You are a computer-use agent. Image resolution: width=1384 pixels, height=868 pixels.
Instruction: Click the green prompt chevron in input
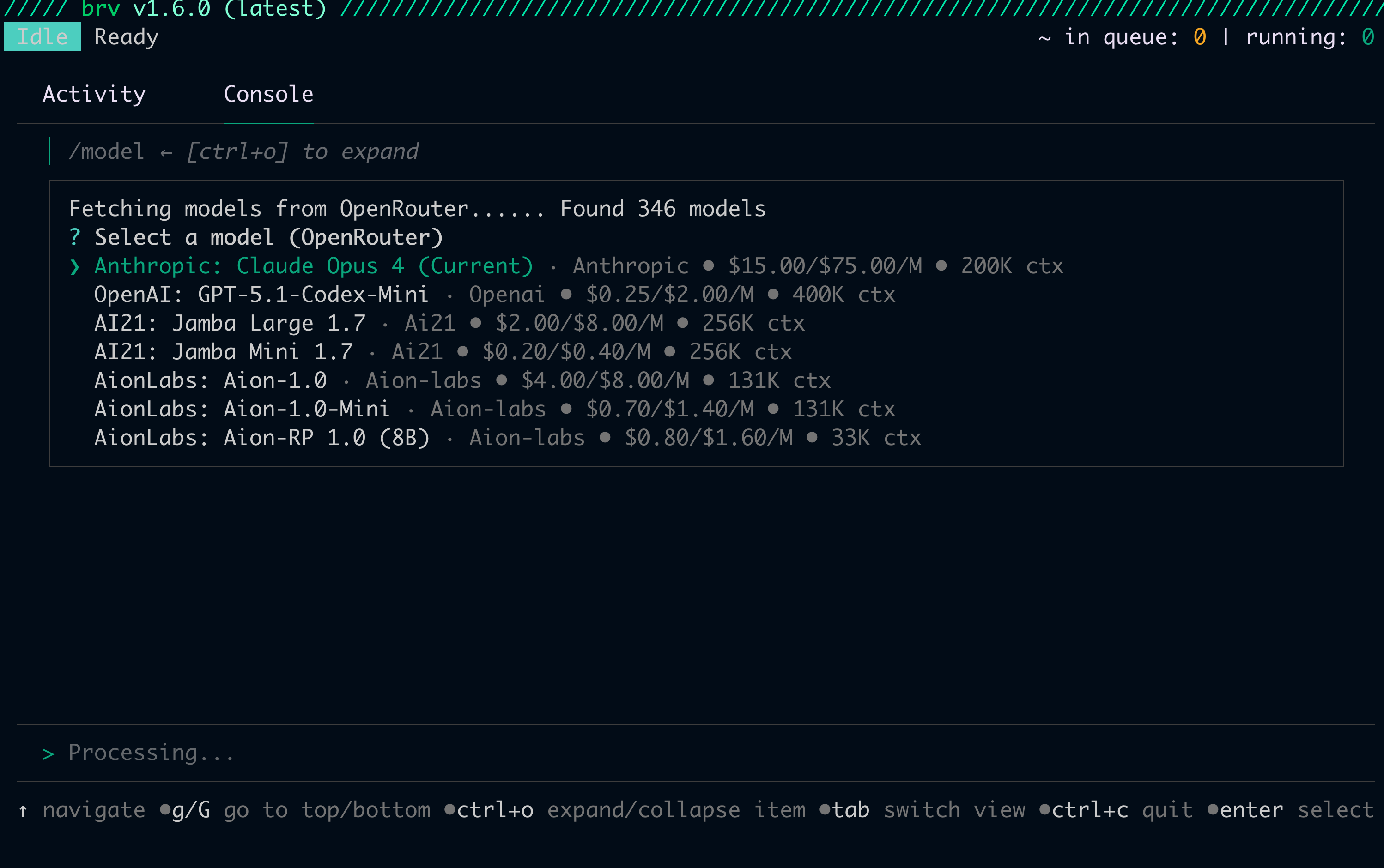coord(48,754)
